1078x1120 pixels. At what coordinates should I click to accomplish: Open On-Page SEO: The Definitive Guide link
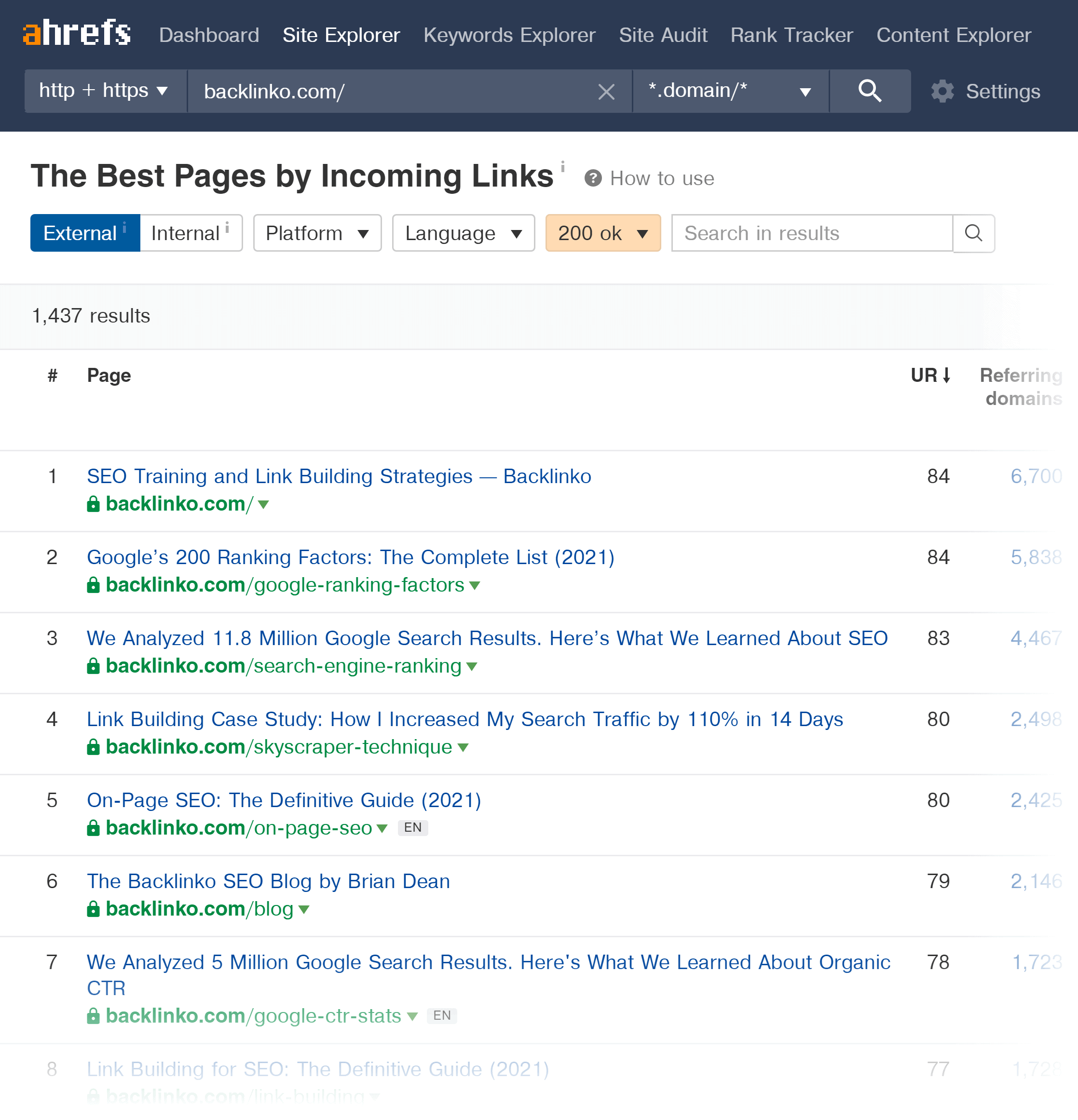[x=284, y=800]
